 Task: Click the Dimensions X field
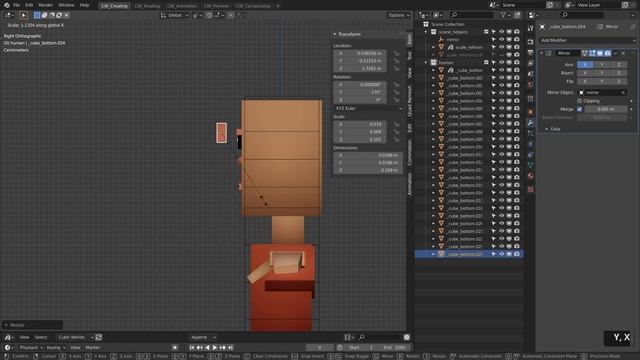click(368, 155)
